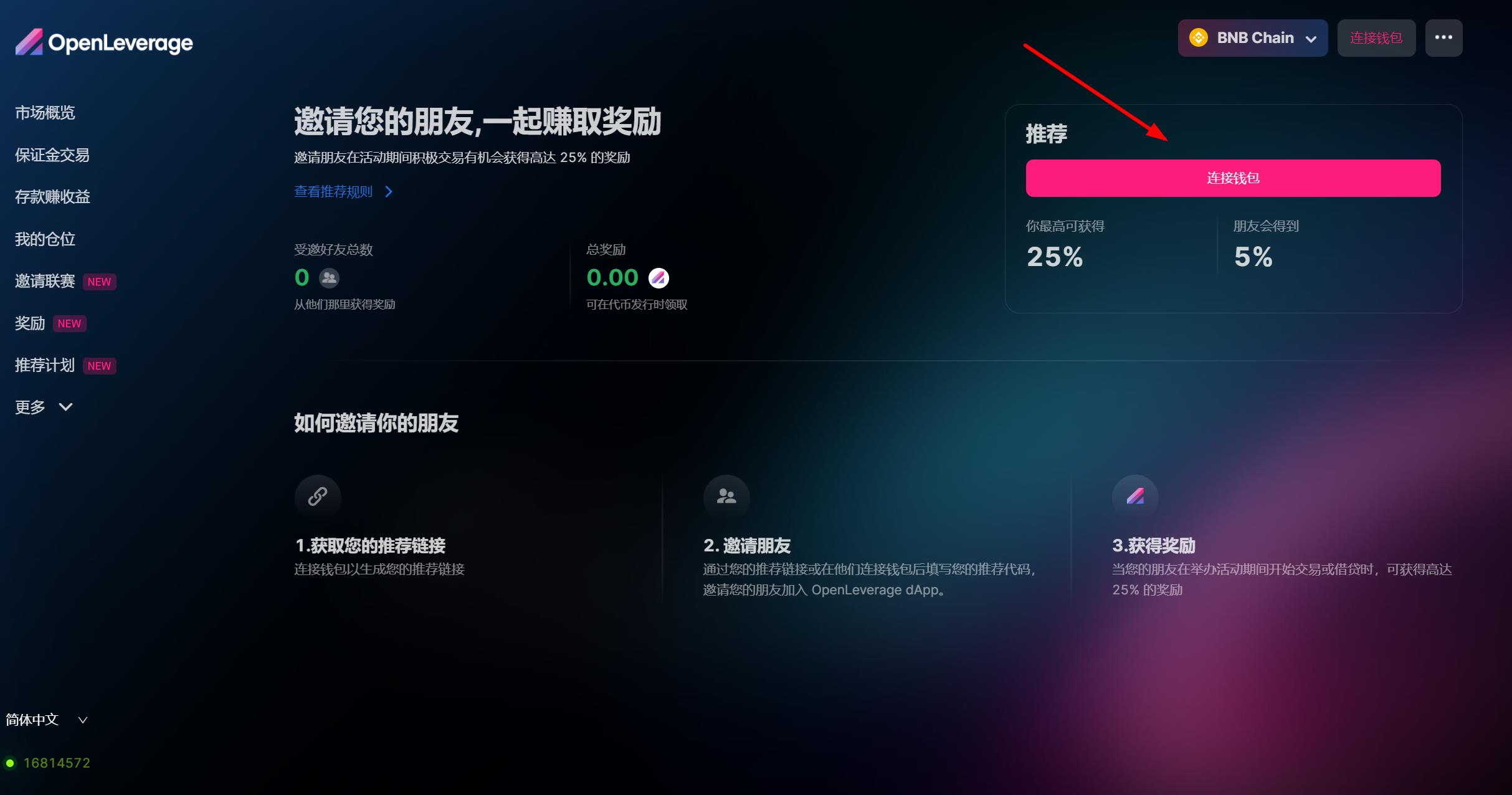Open 邀请联赛 with NEW badge

(65, 282)
